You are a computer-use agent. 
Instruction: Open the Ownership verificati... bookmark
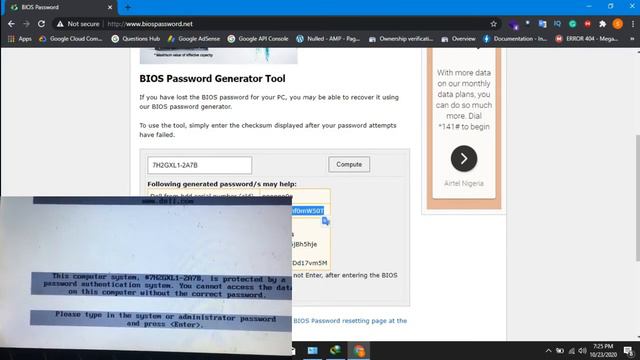coord(401,39)
